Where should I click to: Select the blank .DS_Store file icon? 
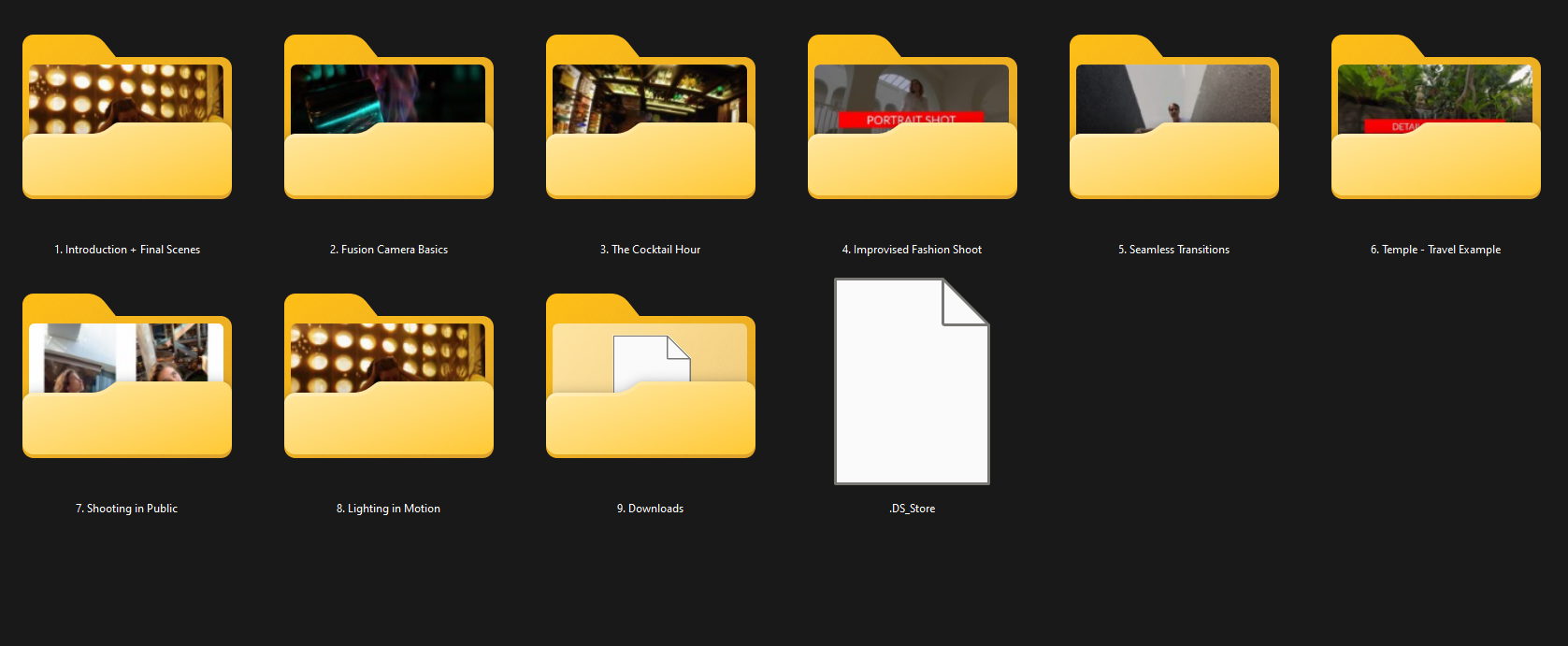(912, 381)
